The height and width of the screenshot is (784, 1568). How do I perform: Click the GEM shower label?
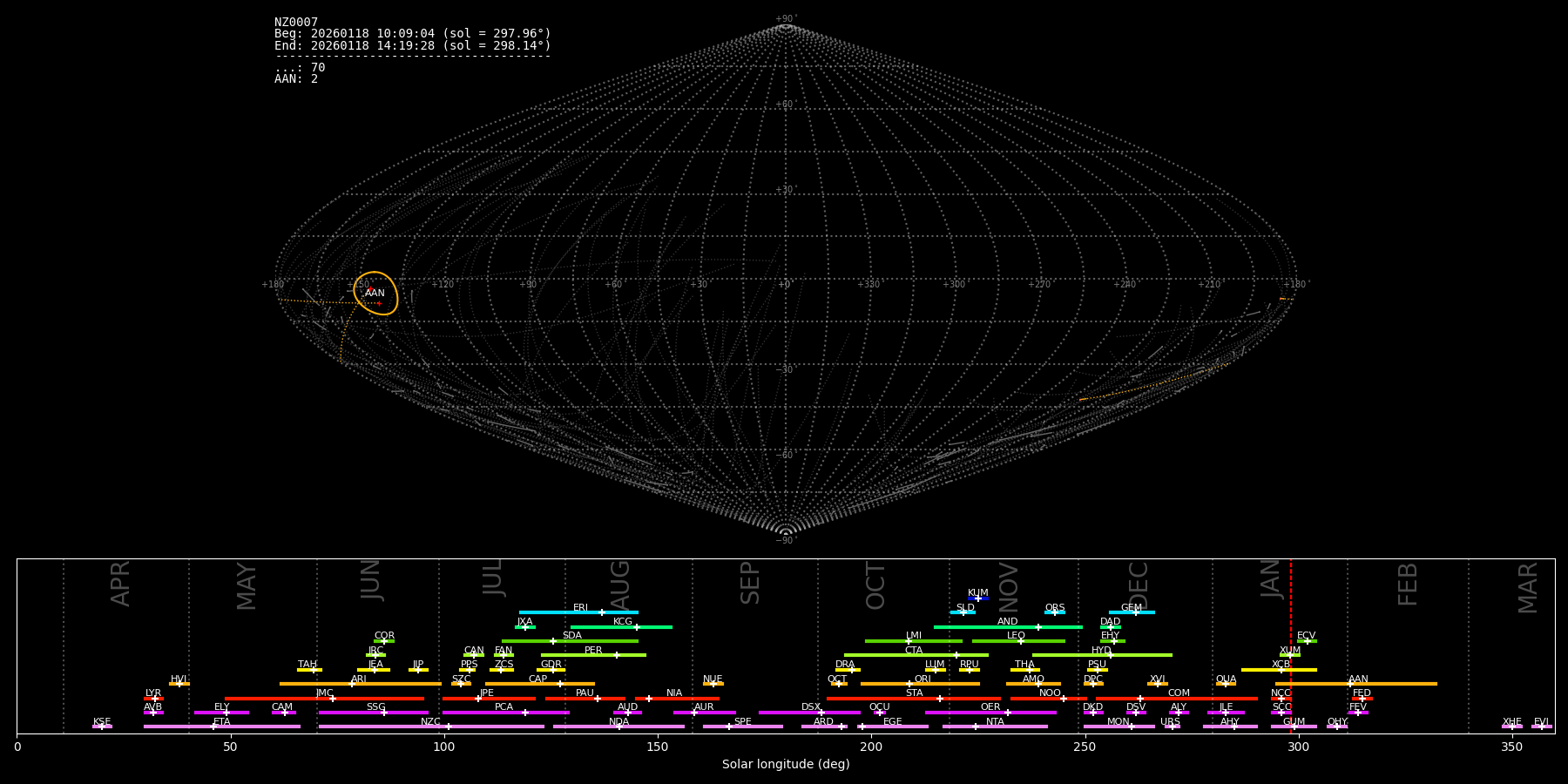pyautogui.click(x=1132, y=608)
